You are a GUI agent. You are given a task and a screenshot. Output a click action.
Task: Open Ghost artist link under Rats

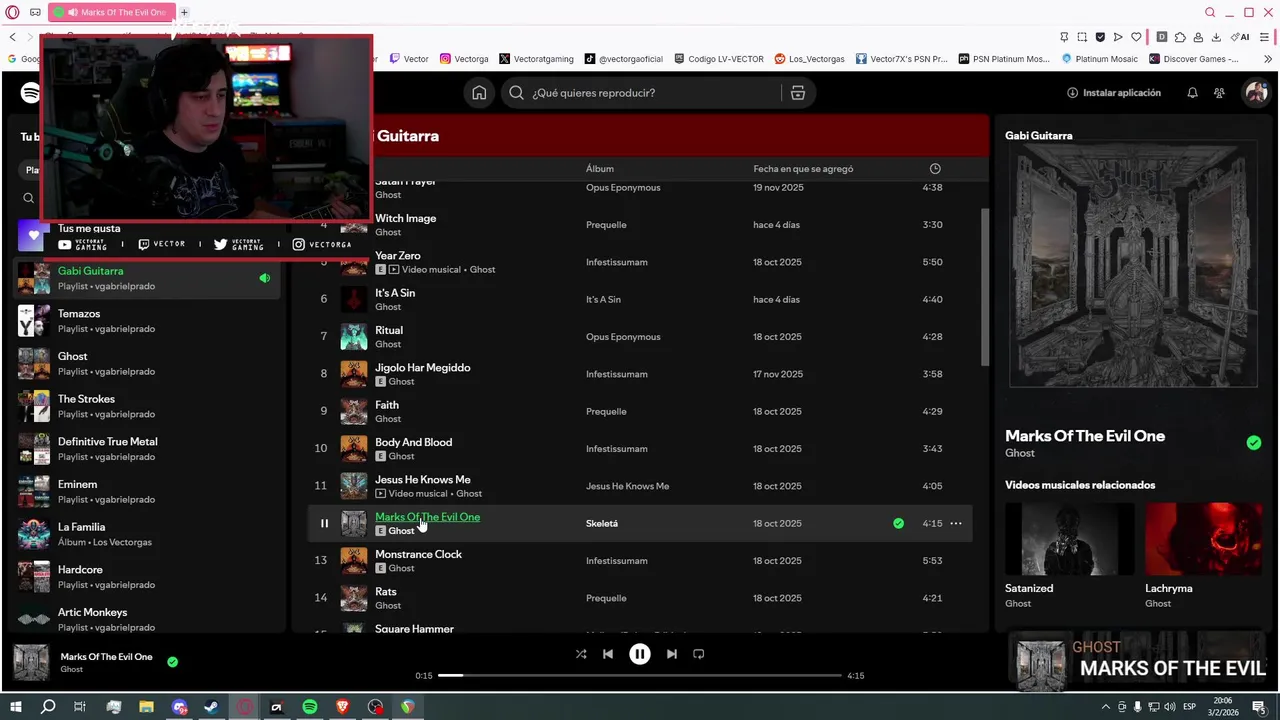388,605
